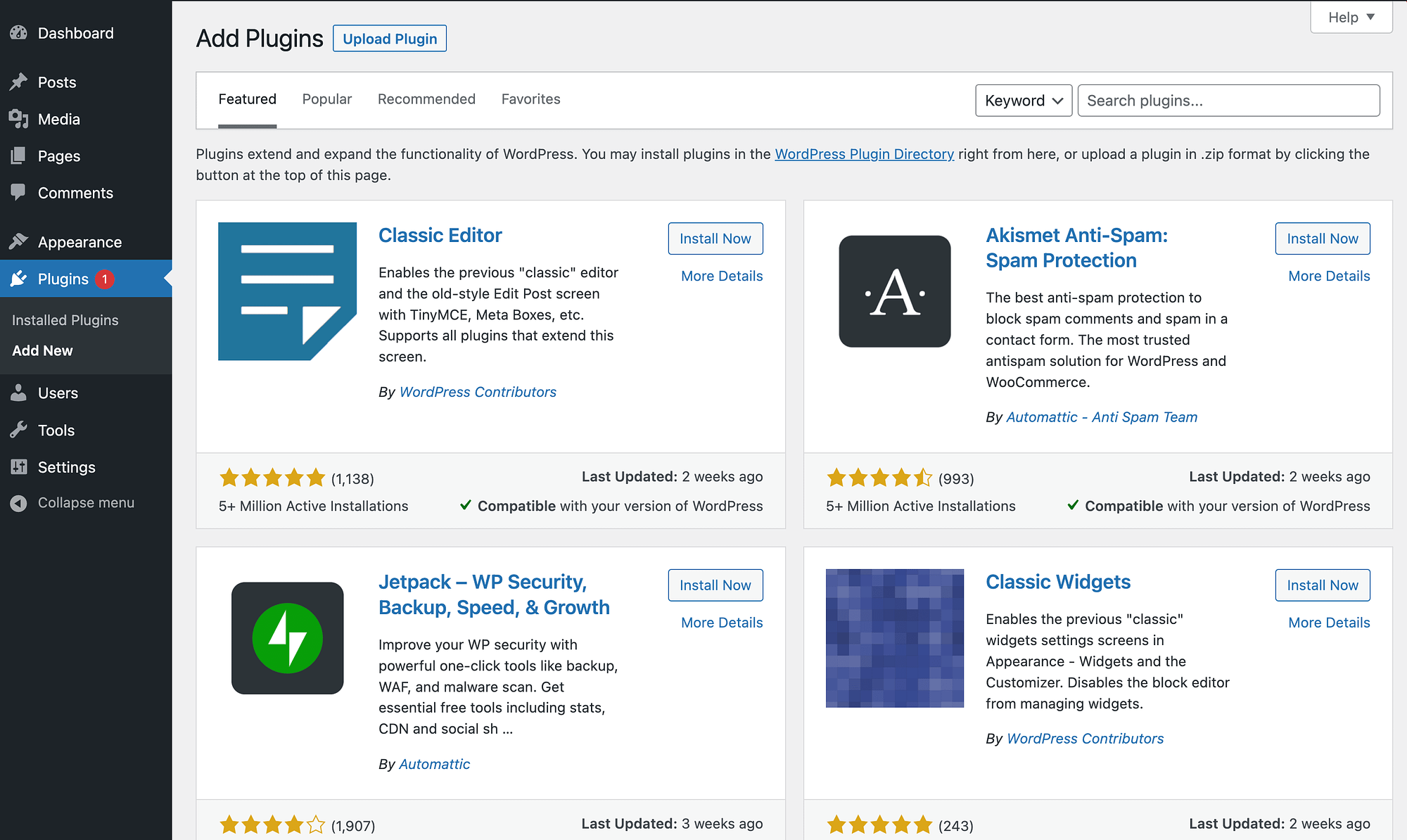Install the Classic Editor plugin
Screen dimensions: 1407x840
(715, 238)
